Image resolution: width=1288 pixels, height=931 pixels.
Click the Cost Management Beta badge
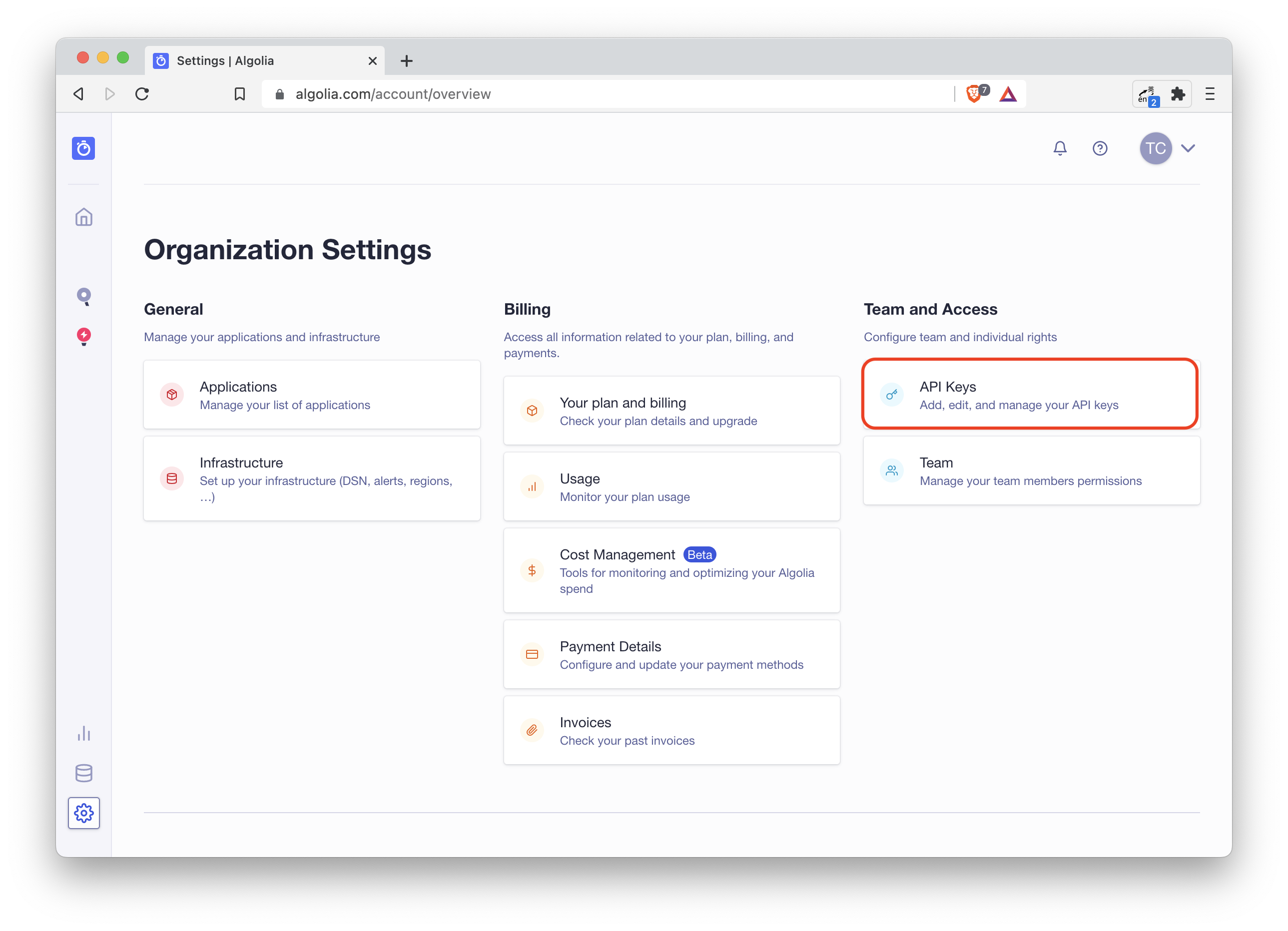[x=699, y=554]
